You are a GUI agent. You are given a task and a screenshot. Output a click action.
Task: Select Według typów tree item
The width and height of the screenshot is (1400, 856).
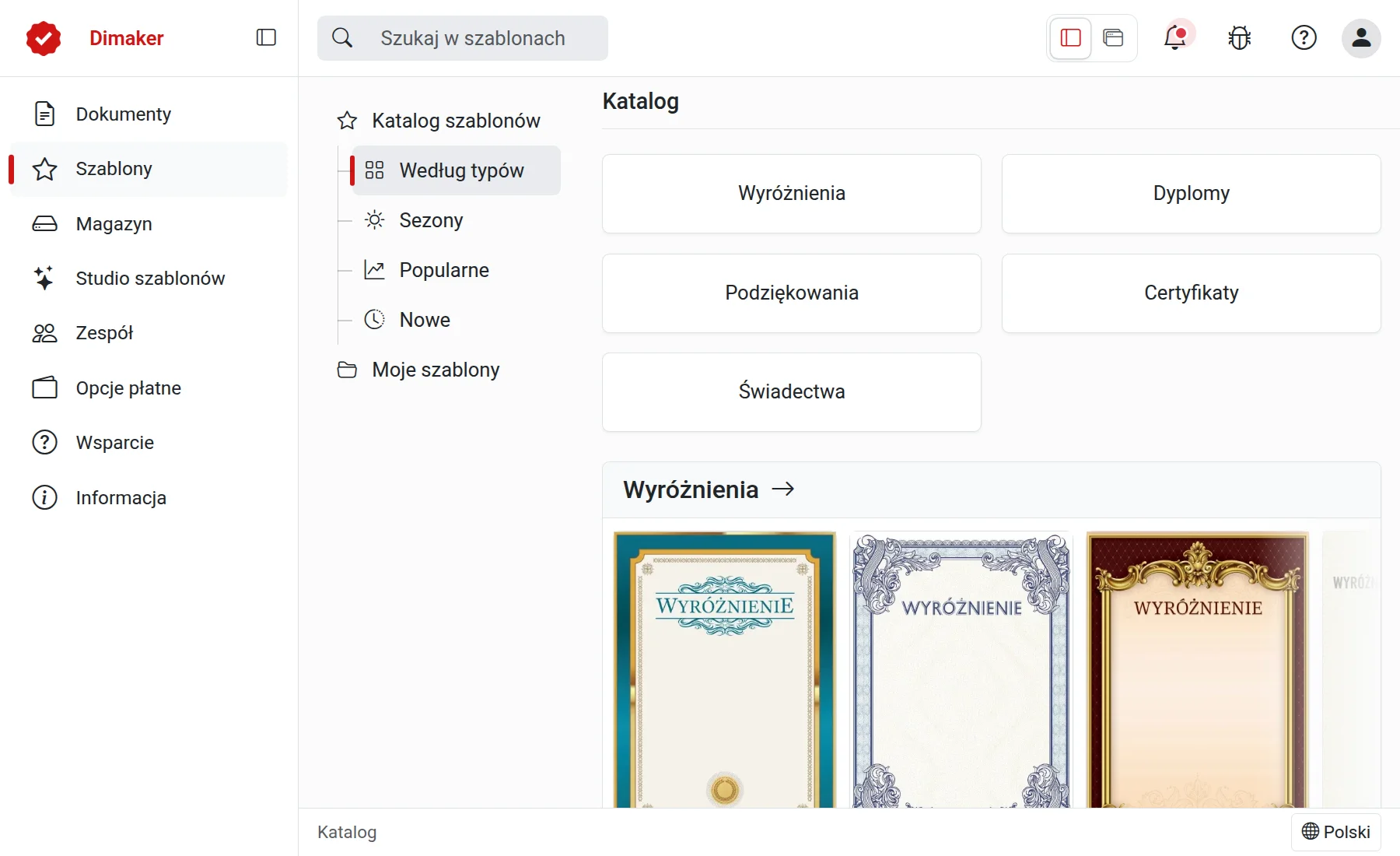tap(457, 170)
